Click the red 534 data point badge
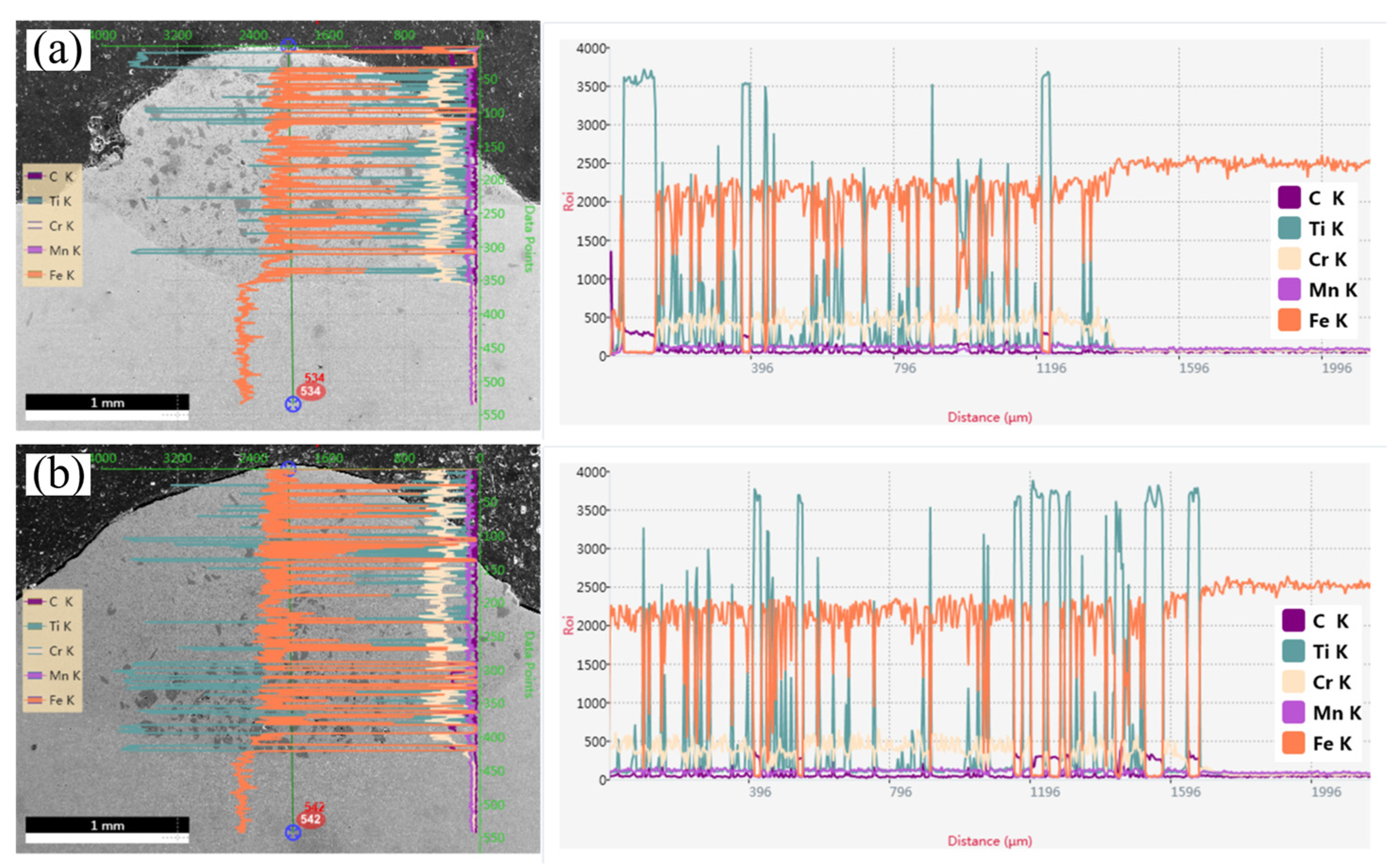Screen dimensions: 1397x868 coord(311,391)
